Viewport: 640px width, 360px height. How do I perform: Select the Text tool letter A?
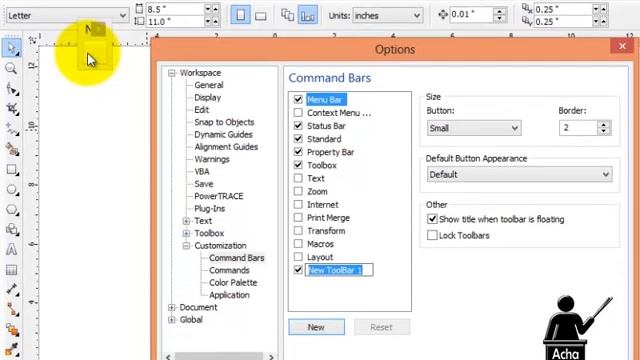click(x=11, y=249)
